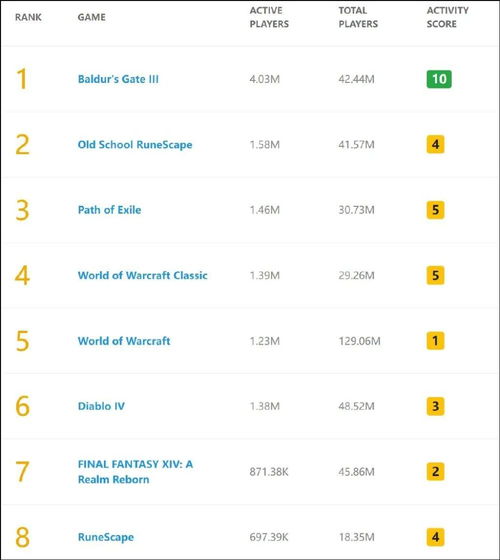Open the World of Warcraft link

click(x=124, y=341)
